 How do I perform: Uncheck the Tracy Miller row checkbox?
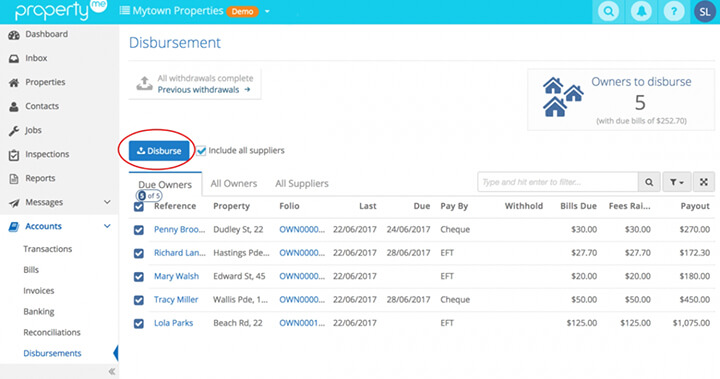point(139,300)
